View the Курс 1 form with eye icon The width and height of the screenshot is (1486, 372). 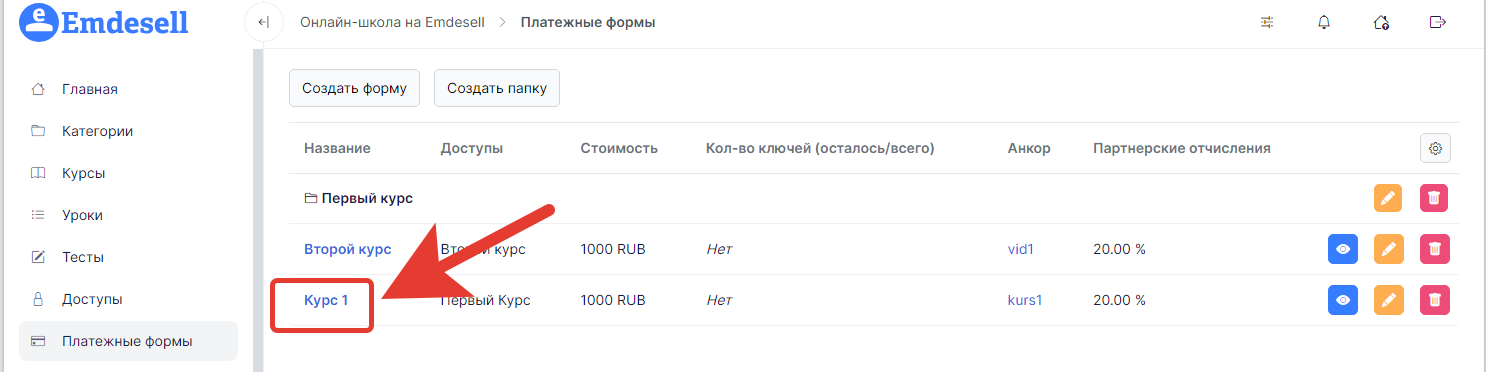click(x=1343, y=299)
